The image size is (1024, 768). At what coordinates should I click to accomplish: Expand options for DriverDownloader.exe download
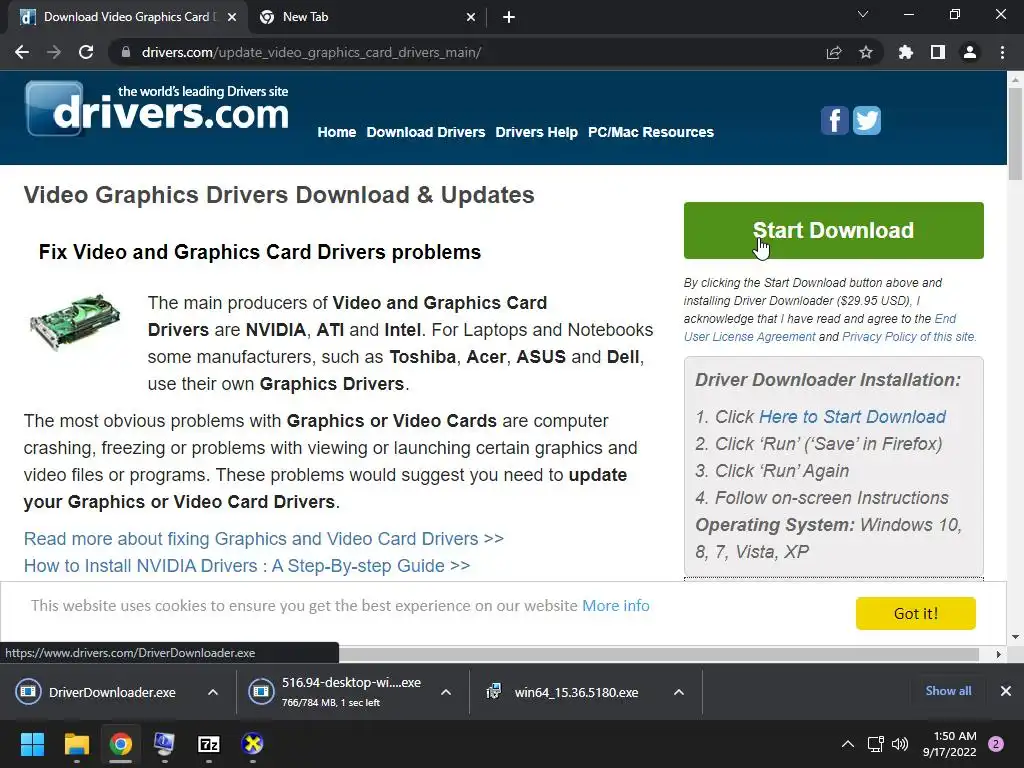pos(213,692)
